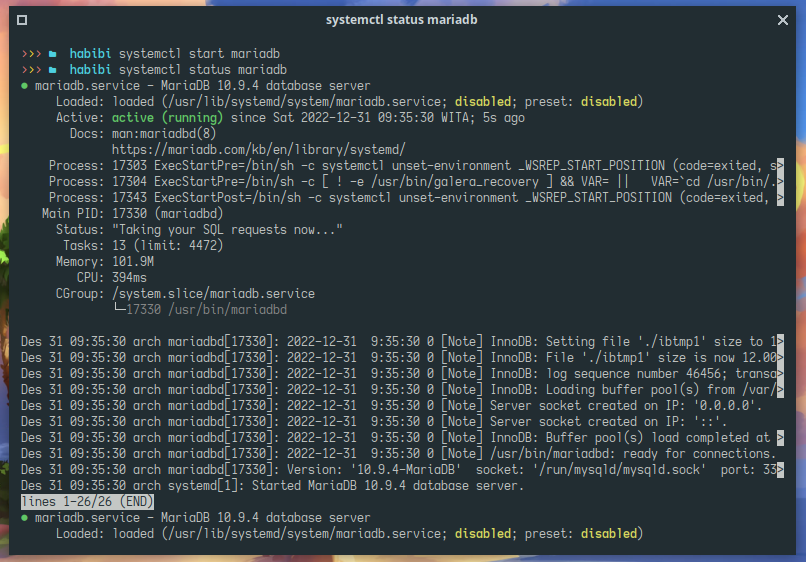This screenshot has width=806, height=562.
Task: Click the folder icon before 'systemctl start mariadb'
Action: 52,54
